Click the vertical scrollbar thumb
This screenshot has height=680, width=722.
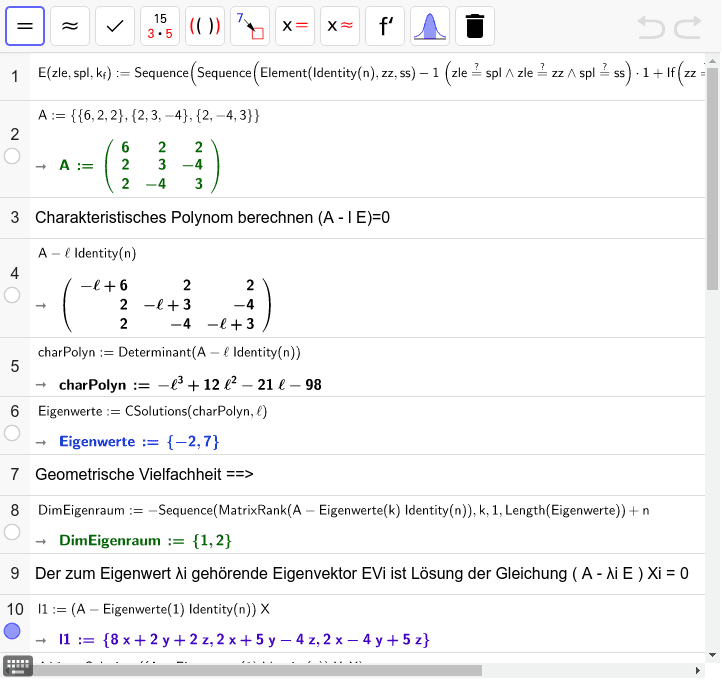(x=712, y=179)
